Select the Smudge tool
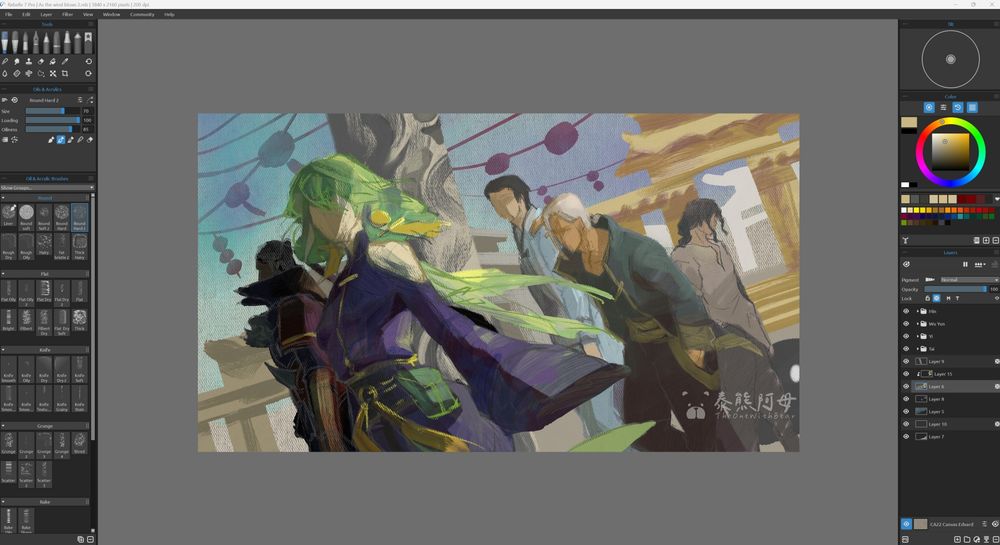Image resolution: width=1000 pixels, height=545 pixels. pyautogui.click(x=17, y=61)
